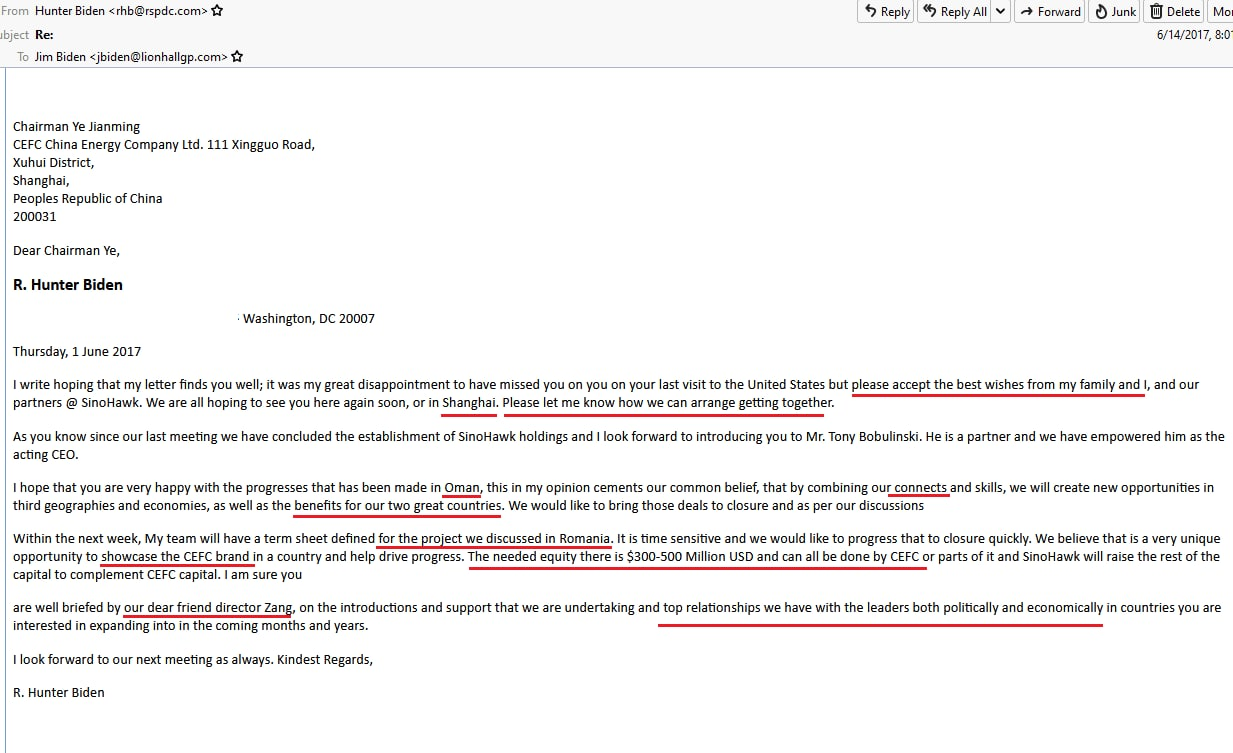The width and height of the screenshot is (1233, 753).
Task: Click the 'Xuhui District,' line
Action: (54, 163)
